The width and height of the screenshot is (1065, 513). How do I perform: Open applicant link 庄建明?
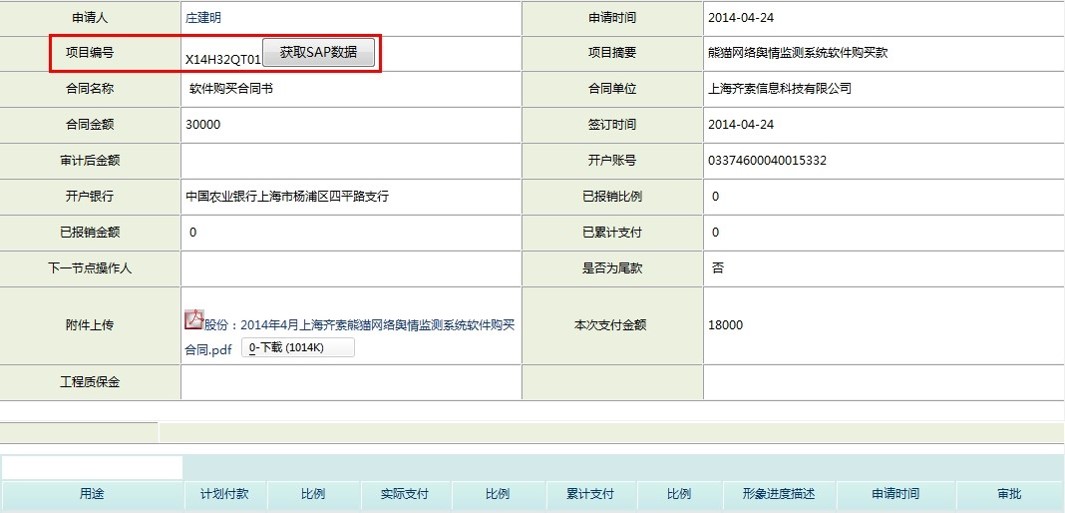pos(203,17)
